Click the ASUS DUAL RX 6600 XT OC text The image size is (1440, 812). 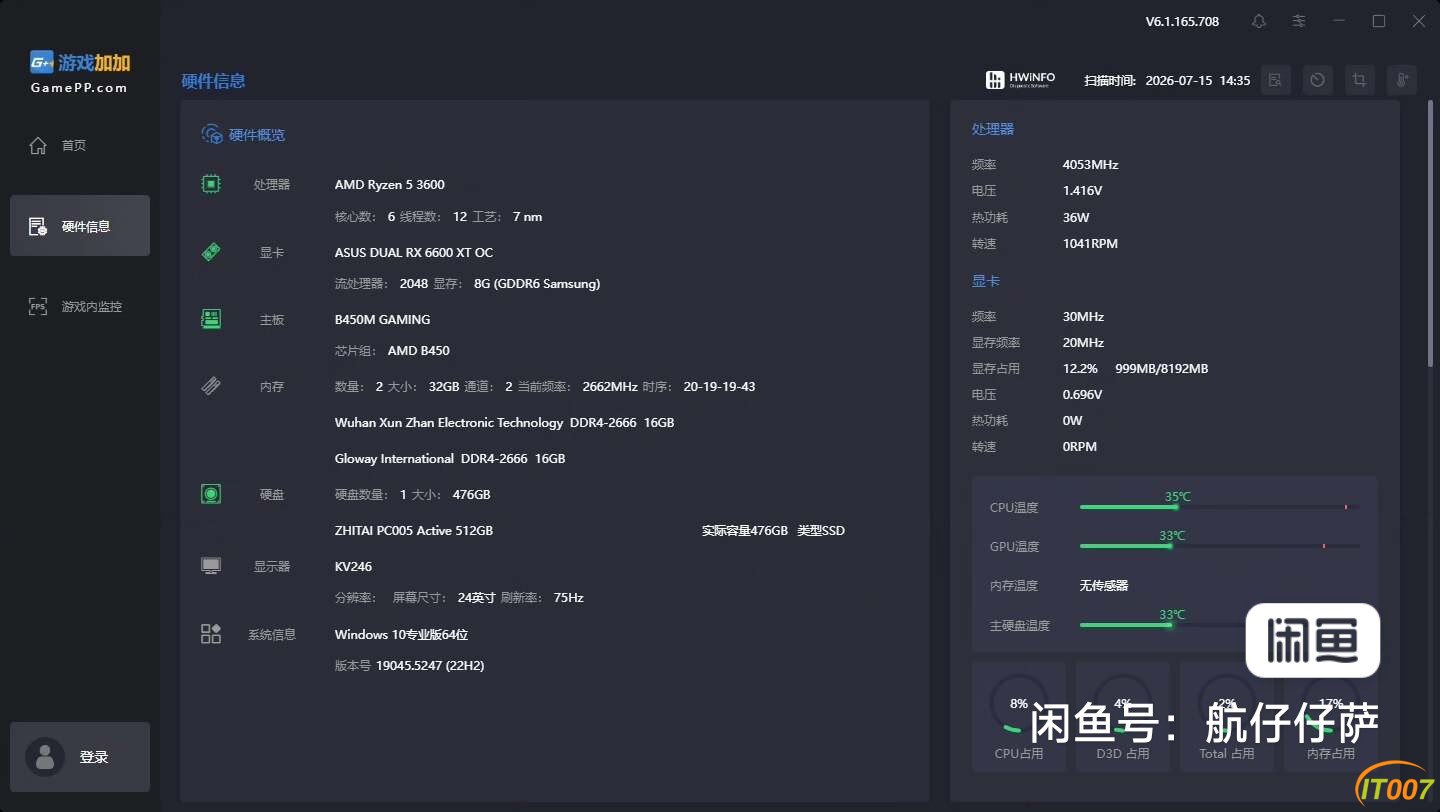tap(414, 252)
